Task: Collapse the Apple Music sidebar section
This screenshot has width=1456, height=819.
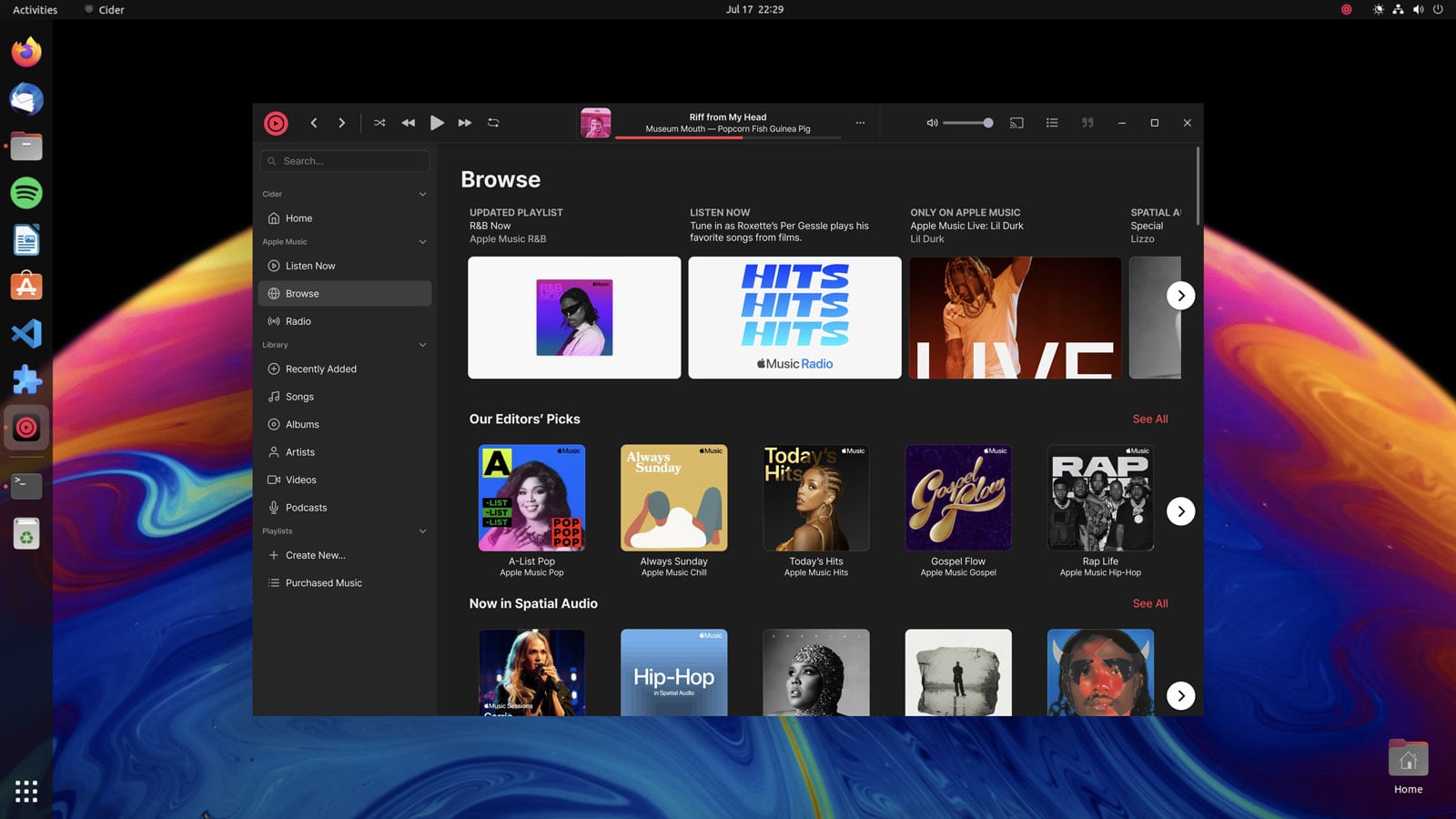Action: pos(422,242)
